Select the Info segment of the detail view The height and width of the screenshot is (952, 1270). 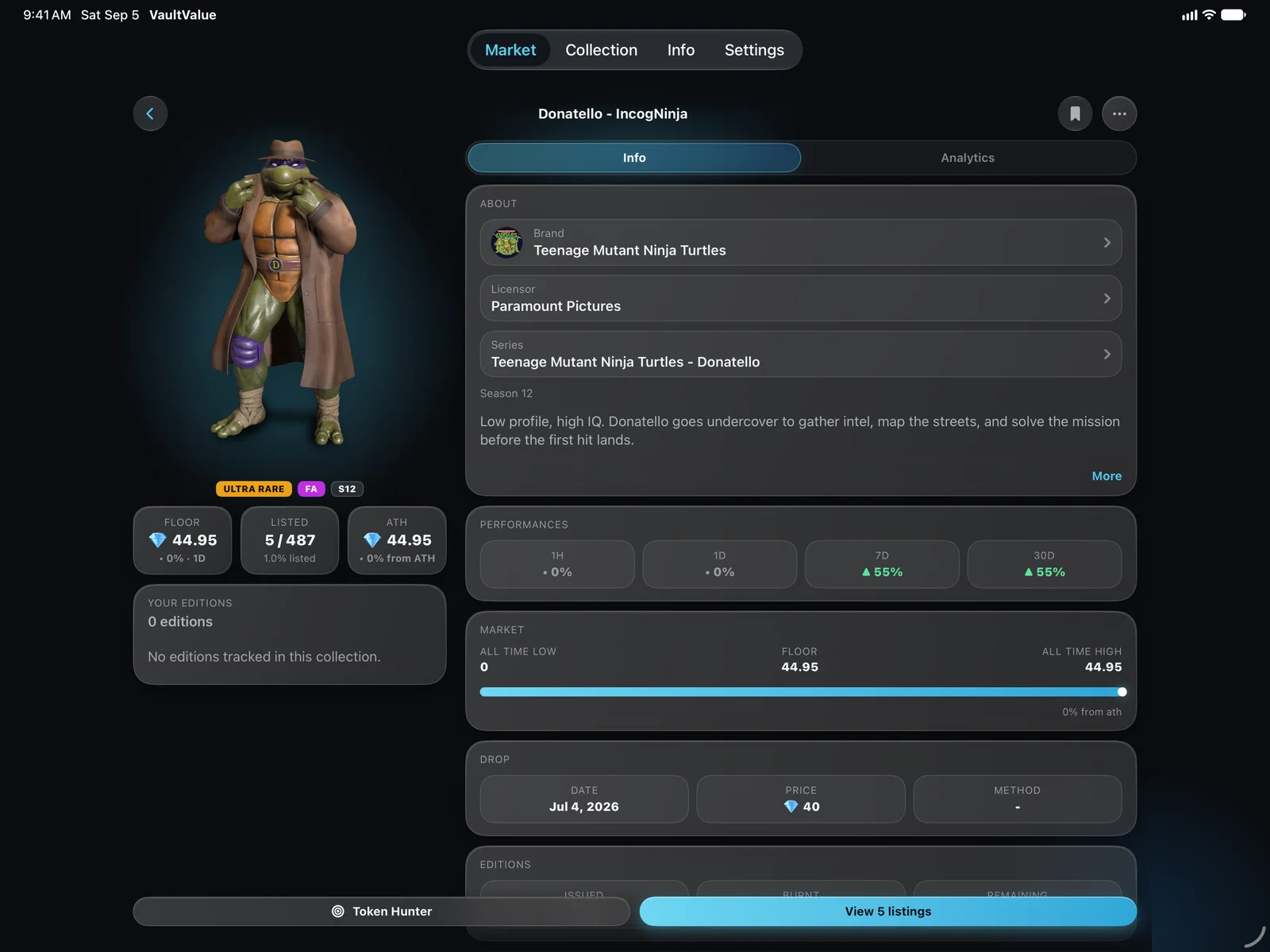point(634,158)
